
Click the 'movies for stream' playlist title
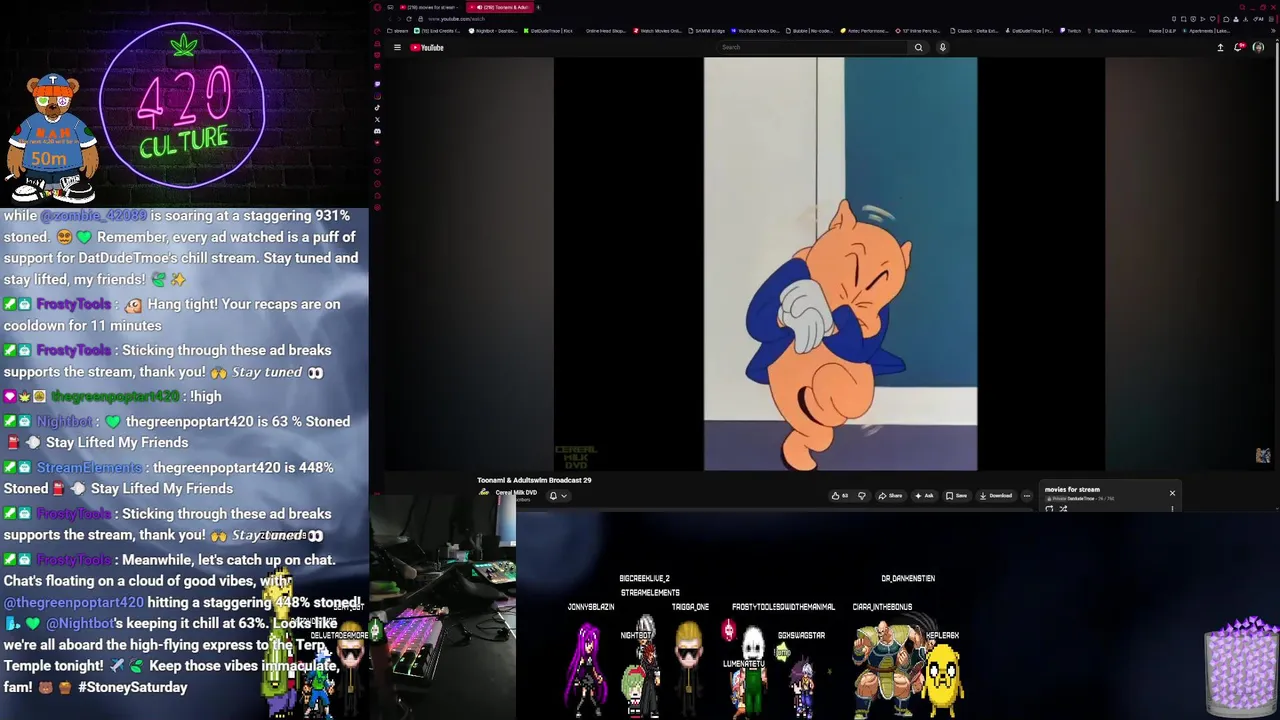[1072, 490]
